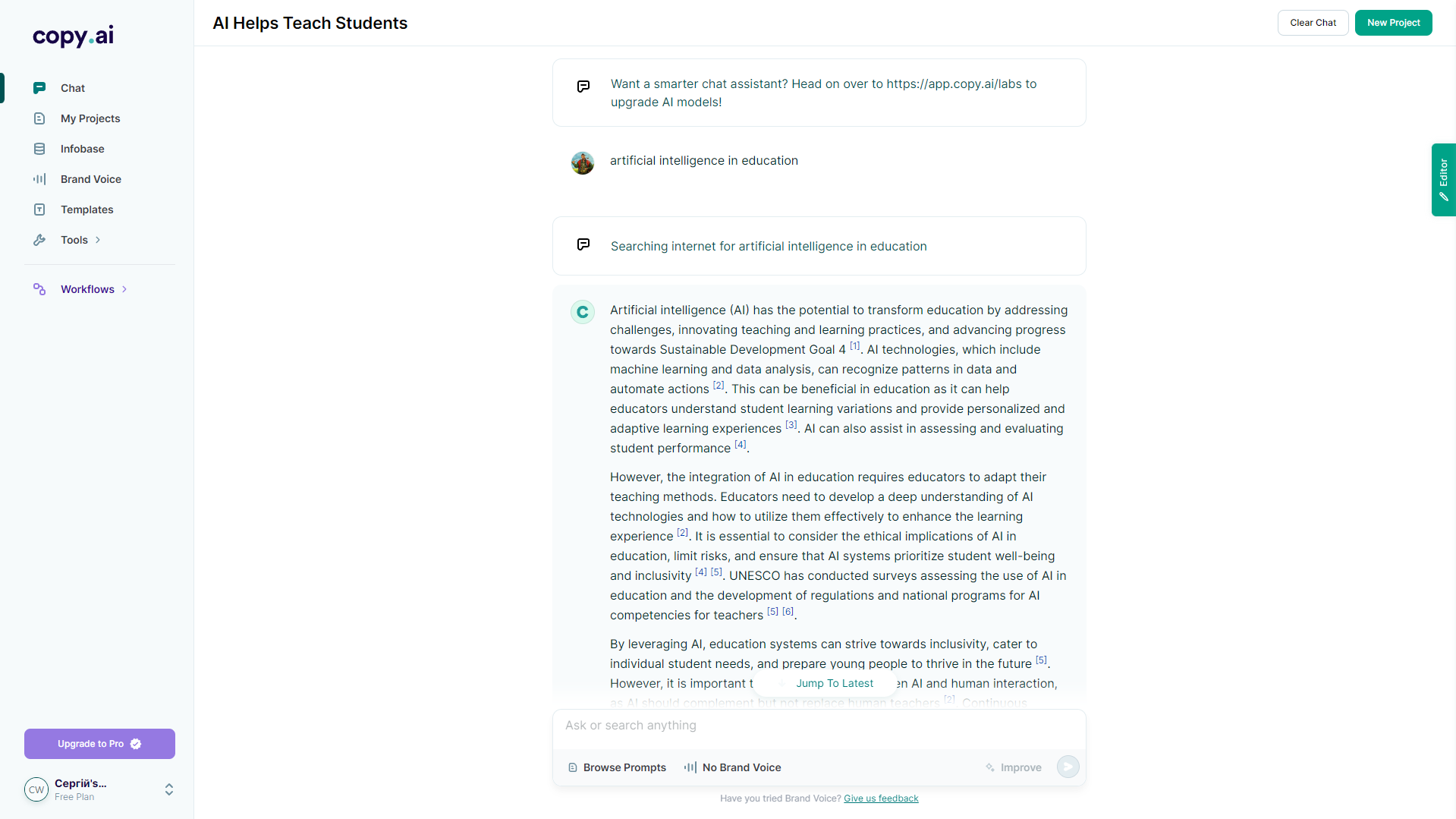Click the Improve prompt button
This screenshot has height=819, width=1456.
[x=1013, y=767]
